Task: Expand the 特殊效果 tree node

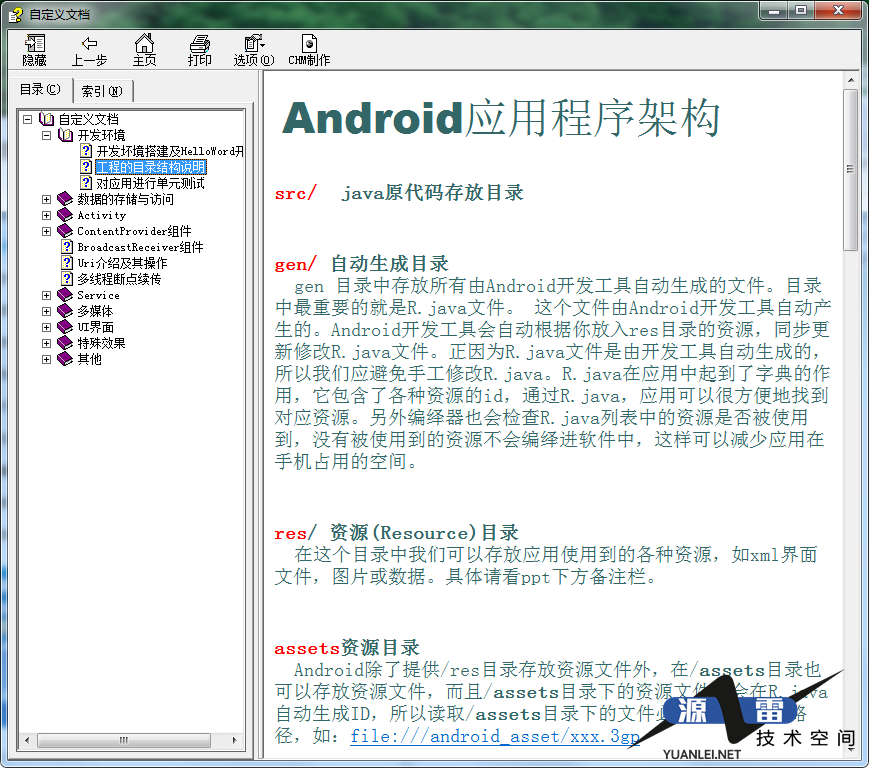Action: coord(47,344)
